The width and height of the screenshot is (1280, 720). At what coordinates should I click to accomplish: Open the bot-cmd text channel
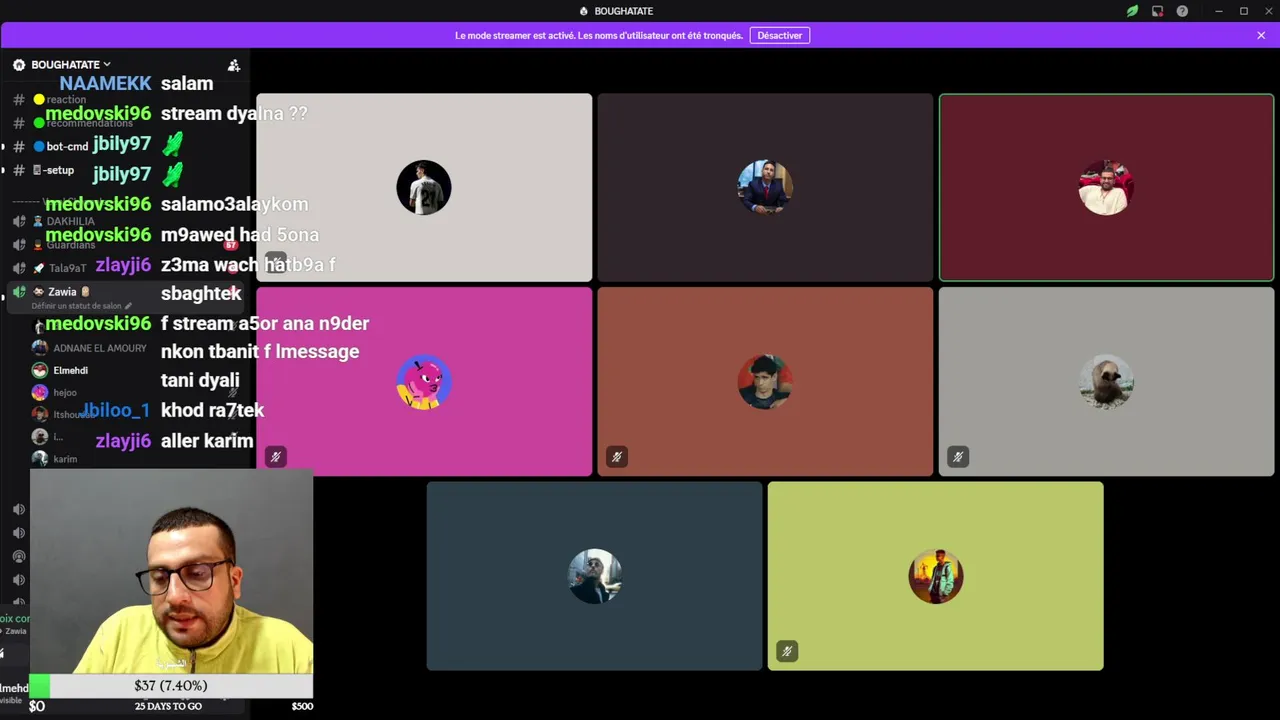(x=67, y=146)
